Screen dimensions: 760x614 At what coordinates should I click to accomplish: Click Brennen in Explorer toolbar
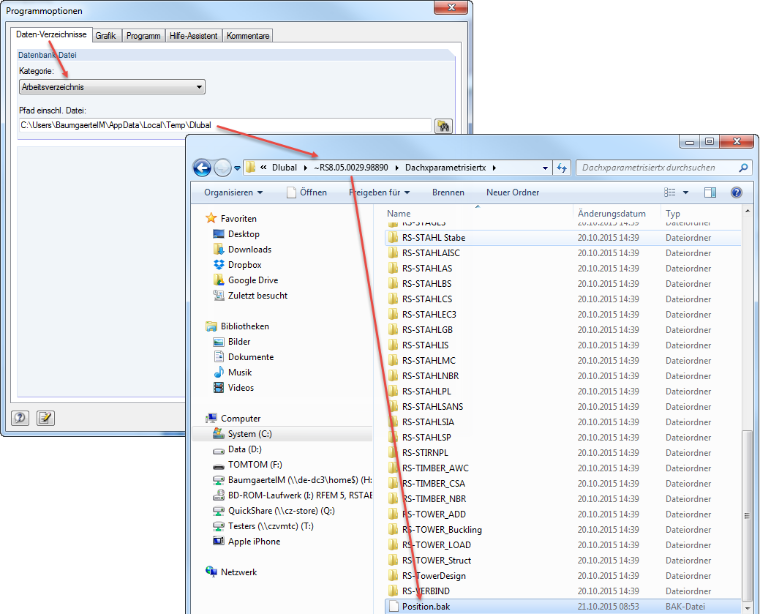pyautogui.click(x=448, y=192)
